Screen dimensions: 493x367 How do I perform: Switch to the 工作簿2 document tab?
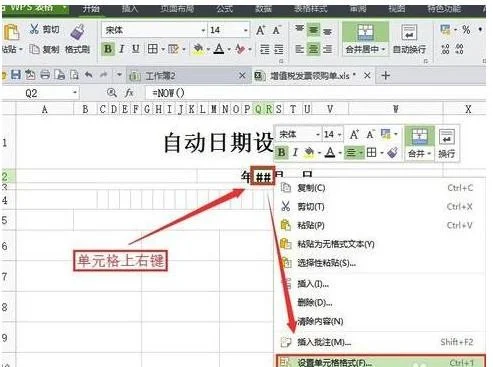[188, 76]
